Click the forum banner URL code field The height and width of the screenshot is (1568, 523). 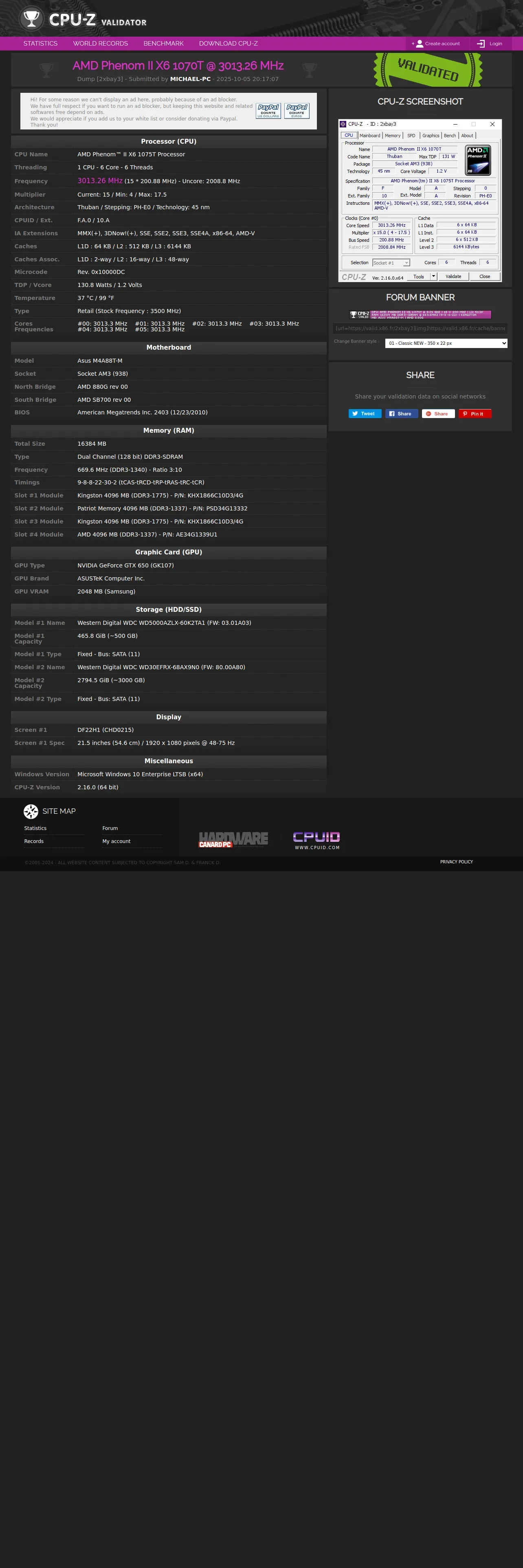(x=420, y=328)
